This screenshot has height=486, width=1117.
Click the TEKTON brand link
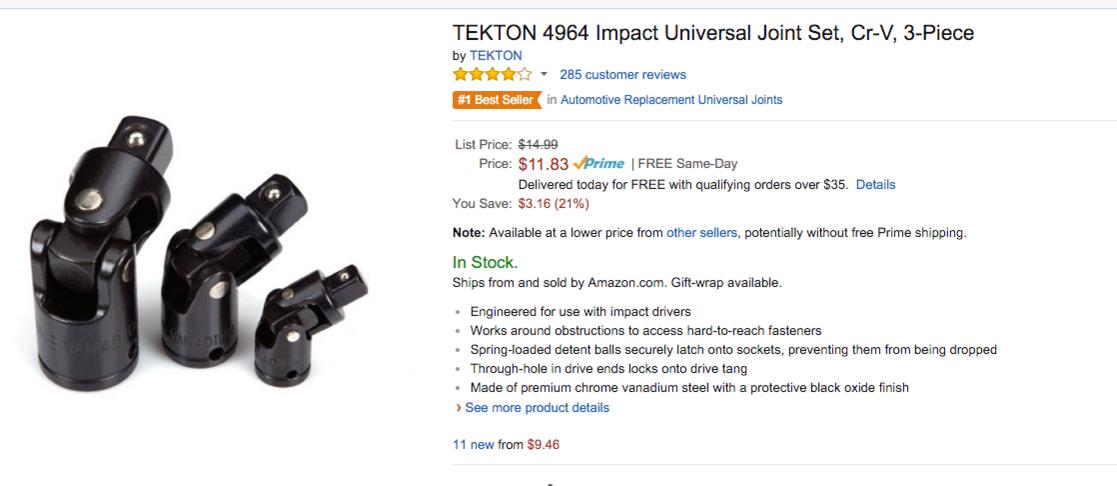[496, 56]
